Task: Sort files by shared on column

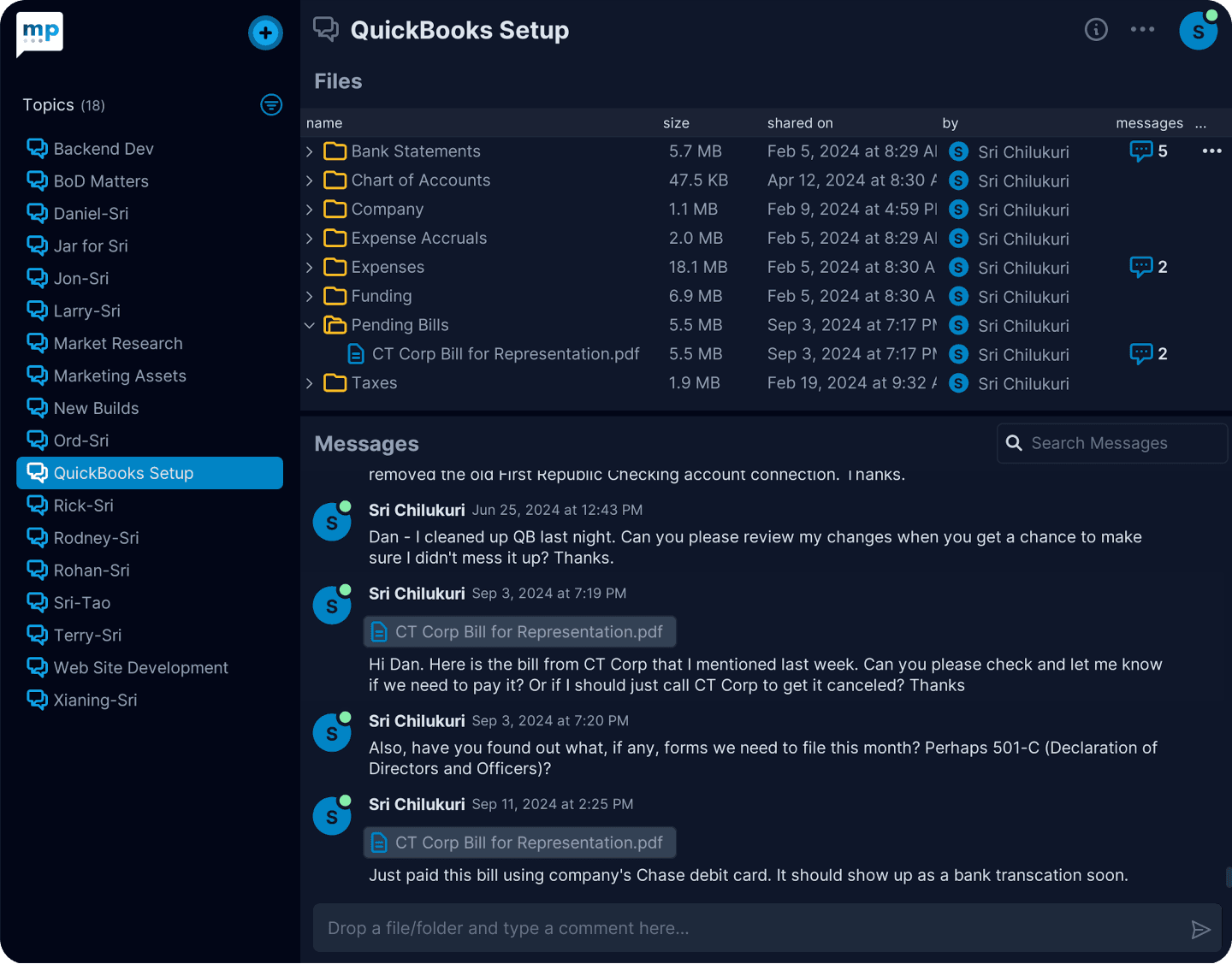Action: click(800, 123)
